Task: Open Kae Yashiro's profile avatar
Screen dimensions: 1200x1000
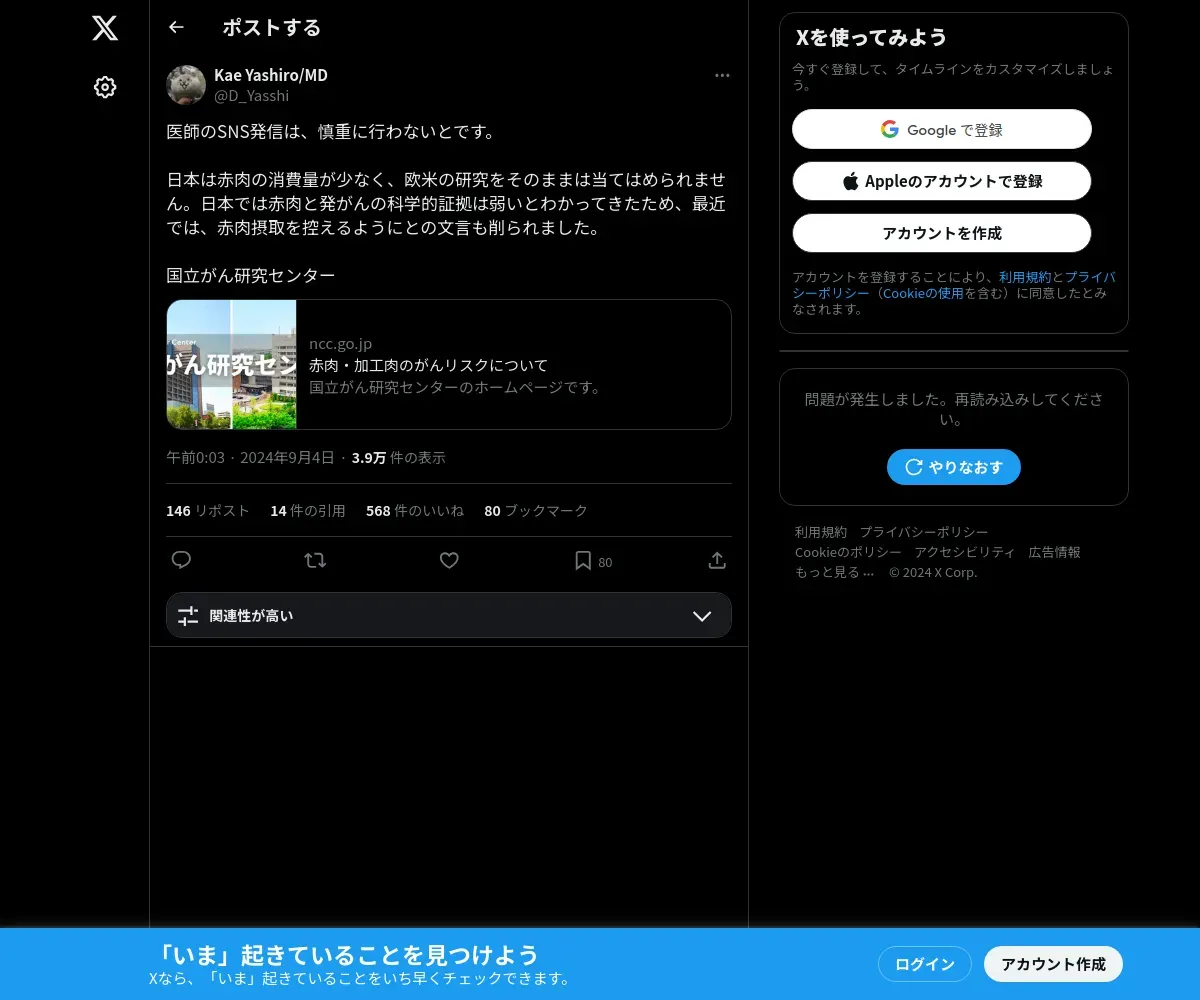Action: tap(186, 85)
